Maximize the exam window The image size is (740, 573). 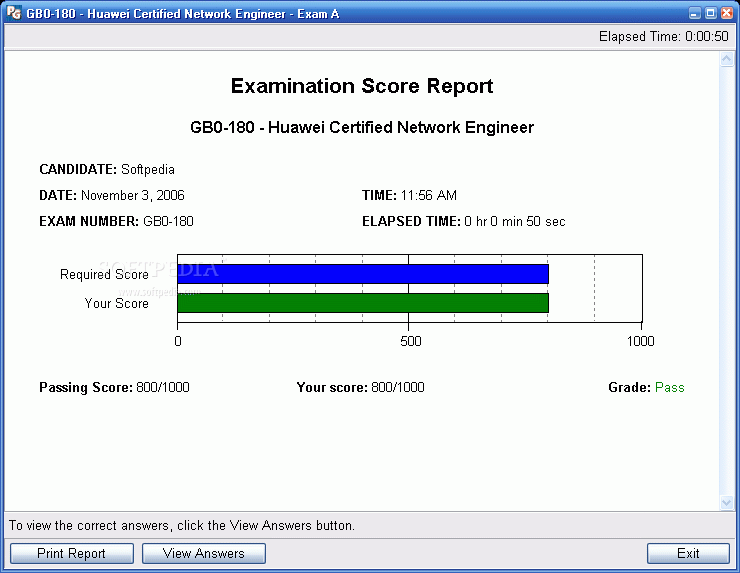710,13
